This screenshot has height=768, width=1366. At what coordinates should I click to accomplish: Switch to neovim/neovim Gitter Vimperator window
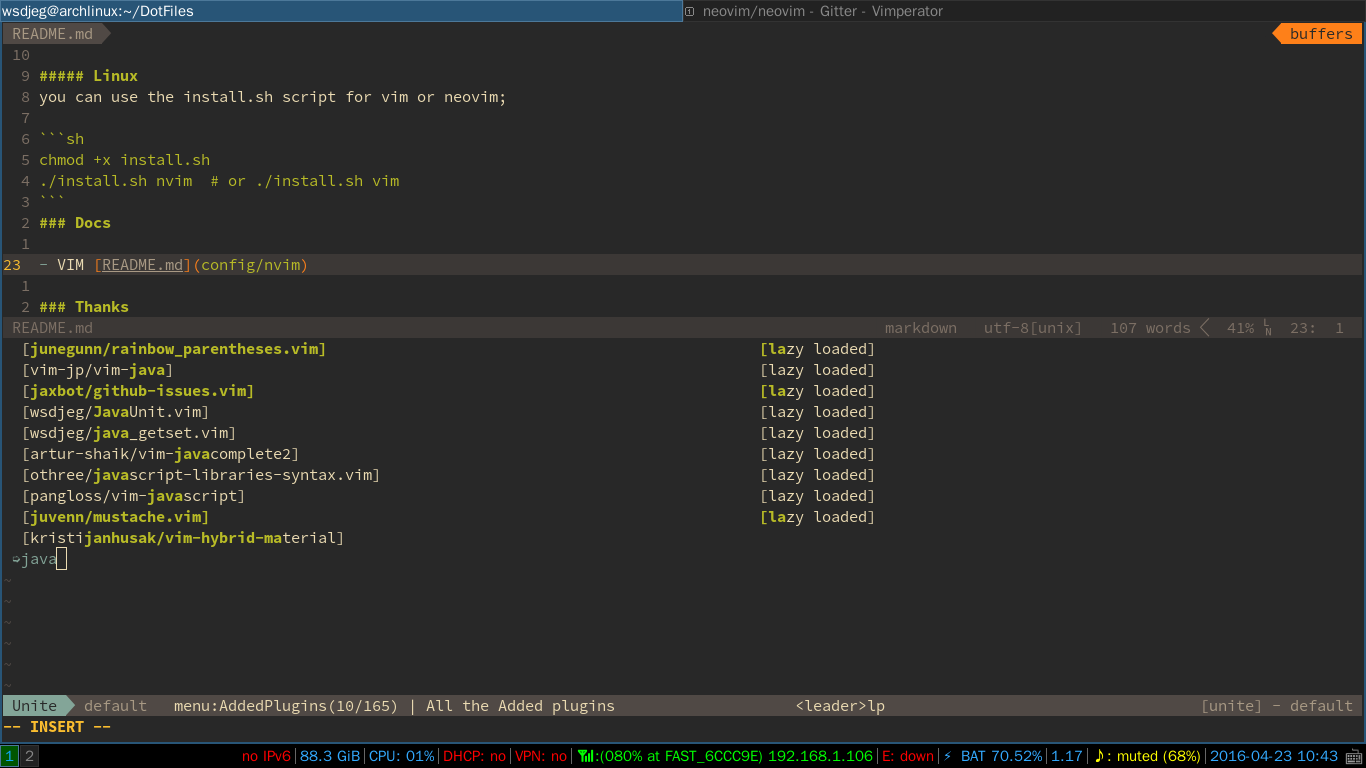point(822,11)
